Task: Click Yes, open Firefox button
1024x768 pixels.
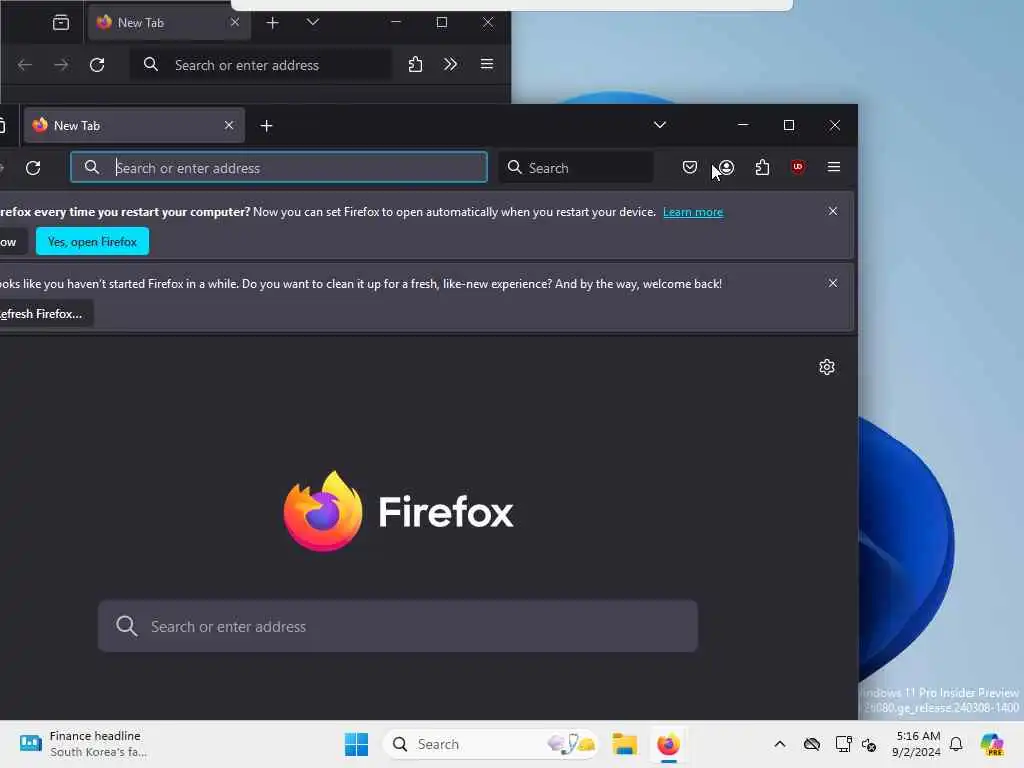Action: coord(92,242)
